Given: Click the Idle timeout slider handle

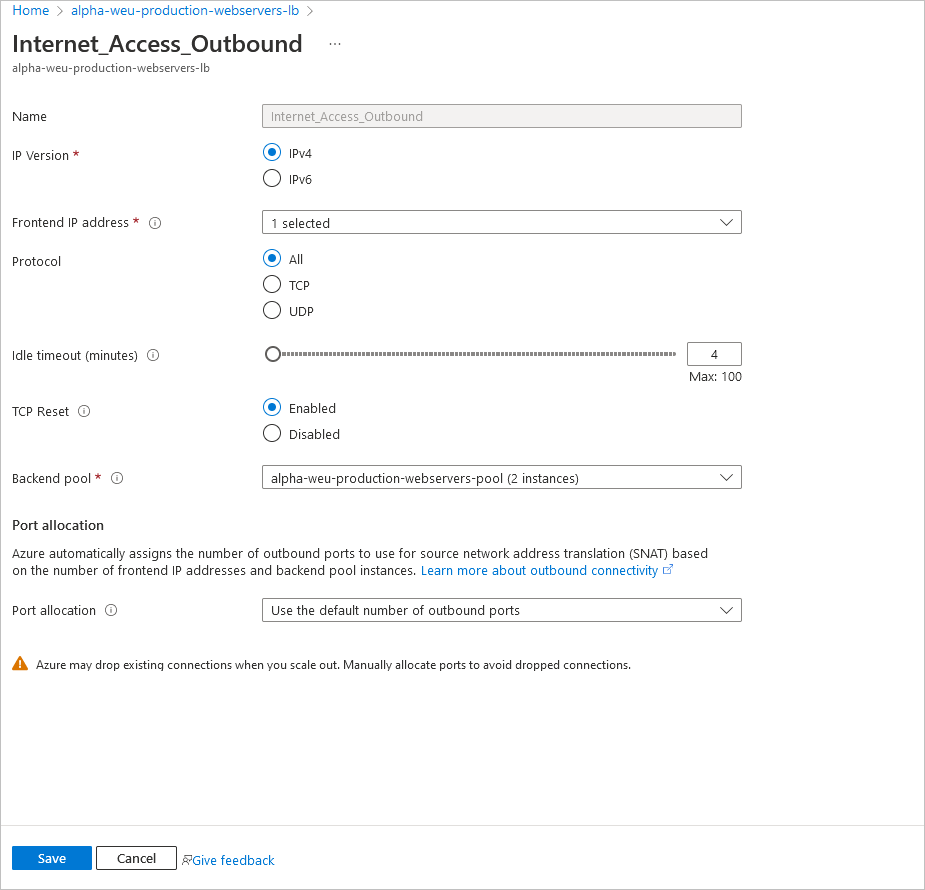Looking at the screenshot, I should coord(273,354).
